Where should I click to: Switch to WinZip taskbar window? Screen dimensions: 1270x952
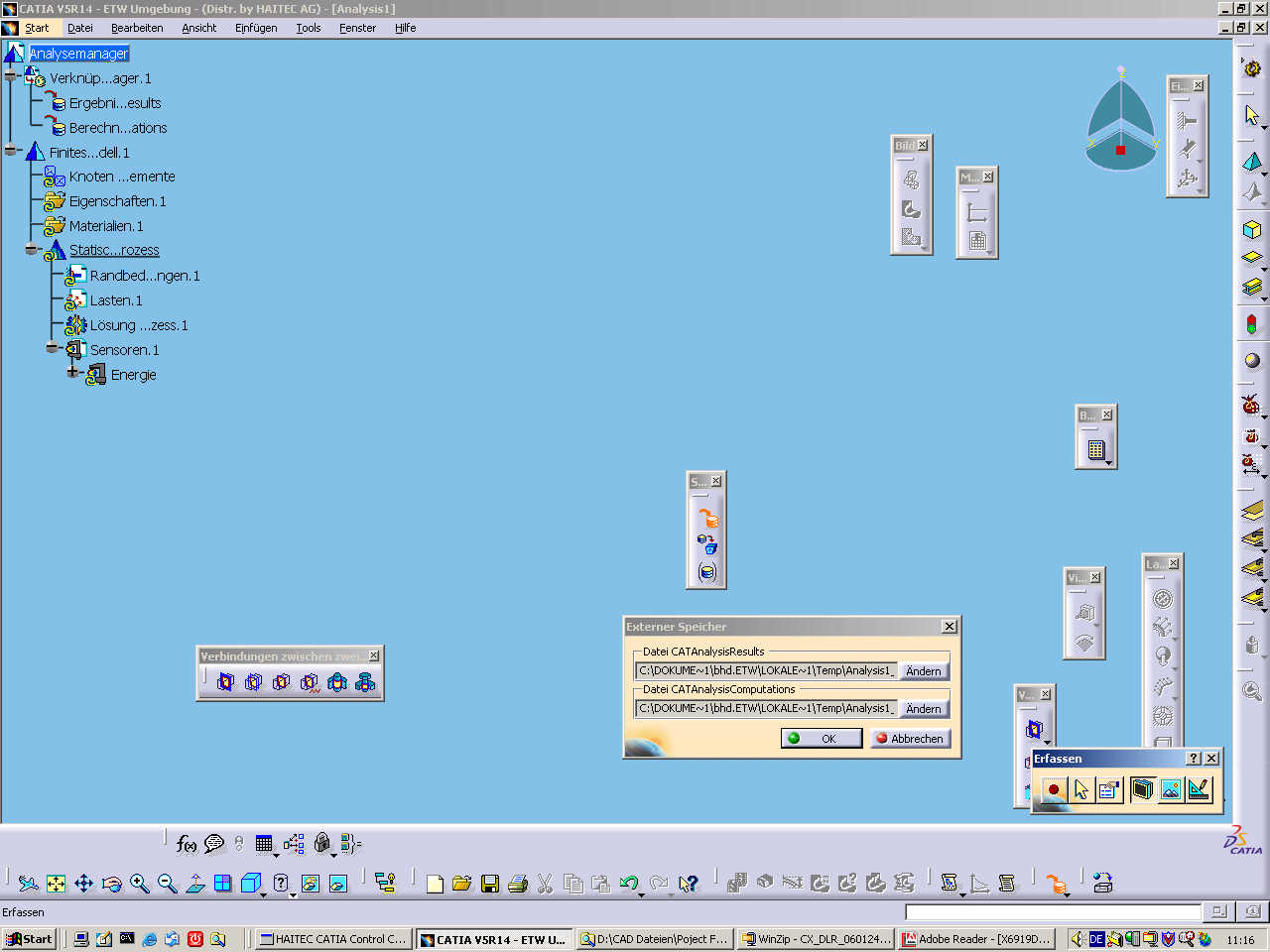pyautogui.click(x=817, y=939)
